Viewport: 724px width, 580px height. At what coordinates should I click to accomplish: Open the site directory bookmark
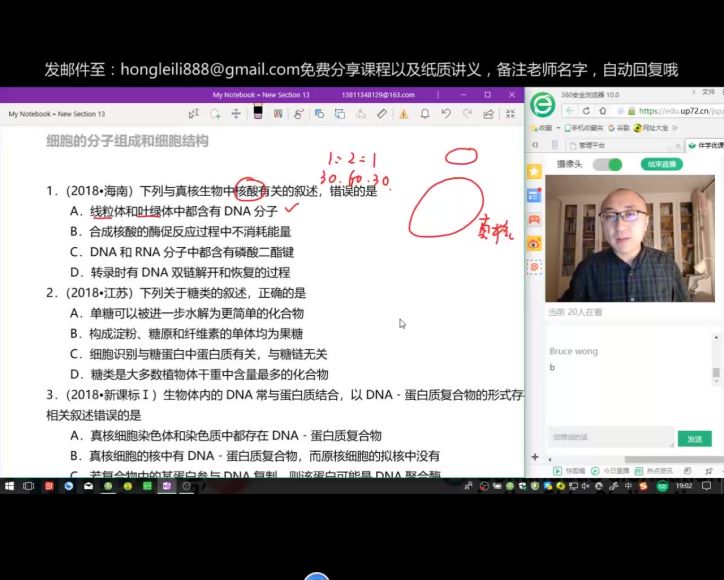(x=651, y=128)
